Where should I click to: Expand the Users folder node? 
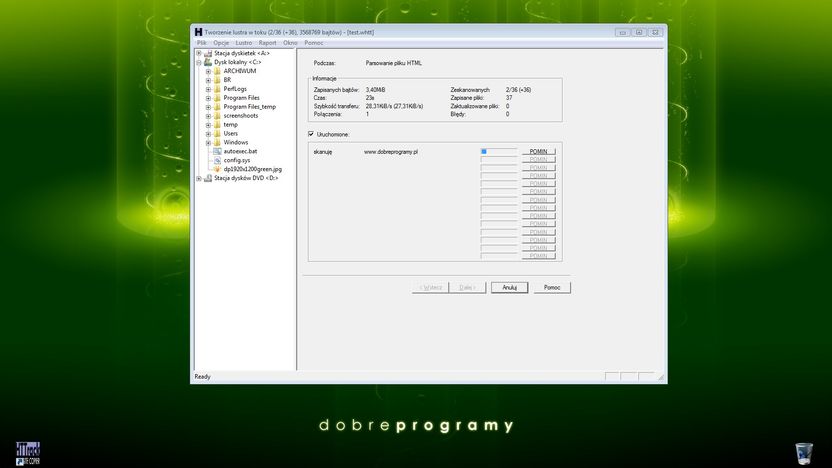coord(208,134)
